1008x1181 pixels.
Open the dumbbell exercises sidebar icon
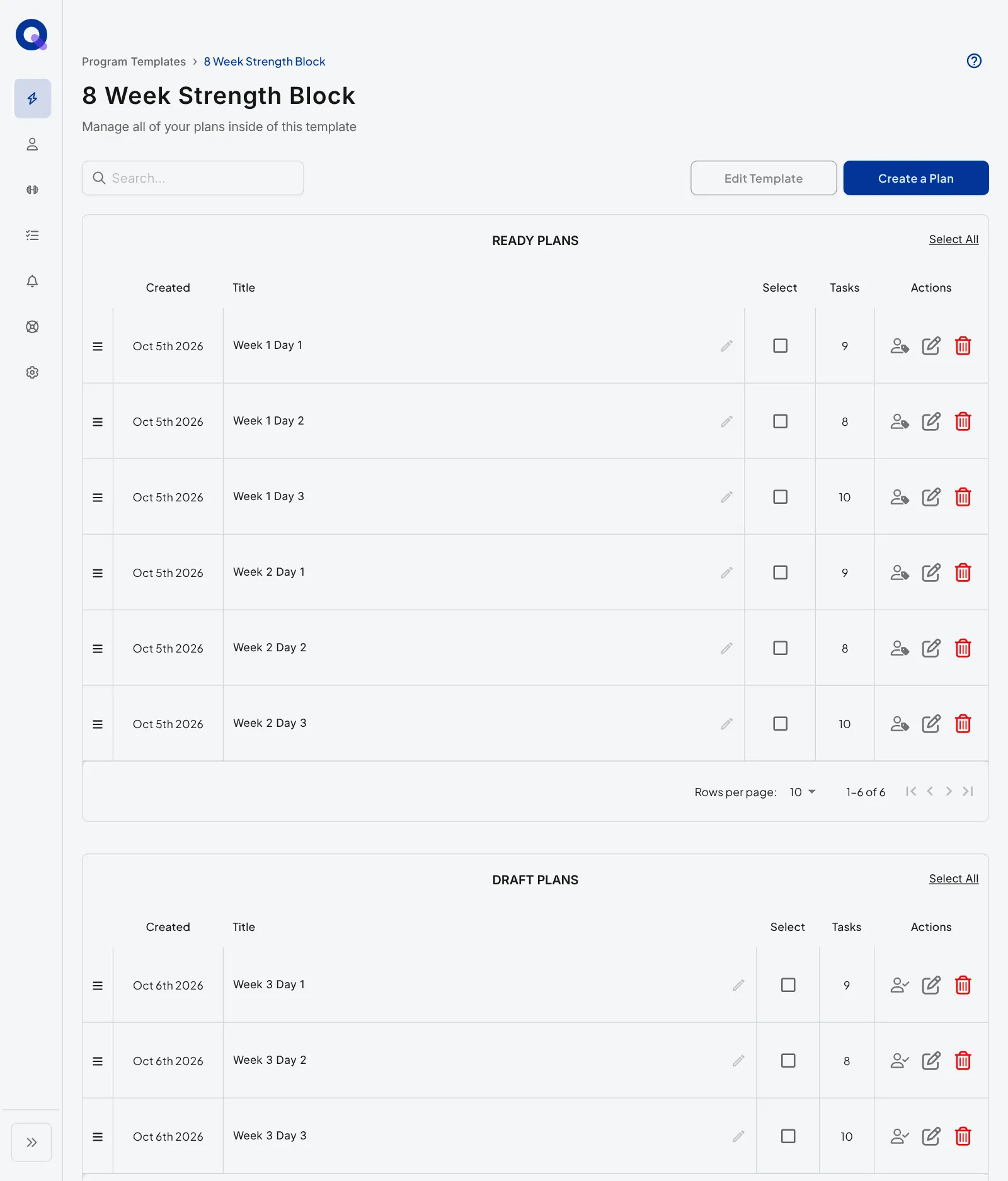[32, 190]
